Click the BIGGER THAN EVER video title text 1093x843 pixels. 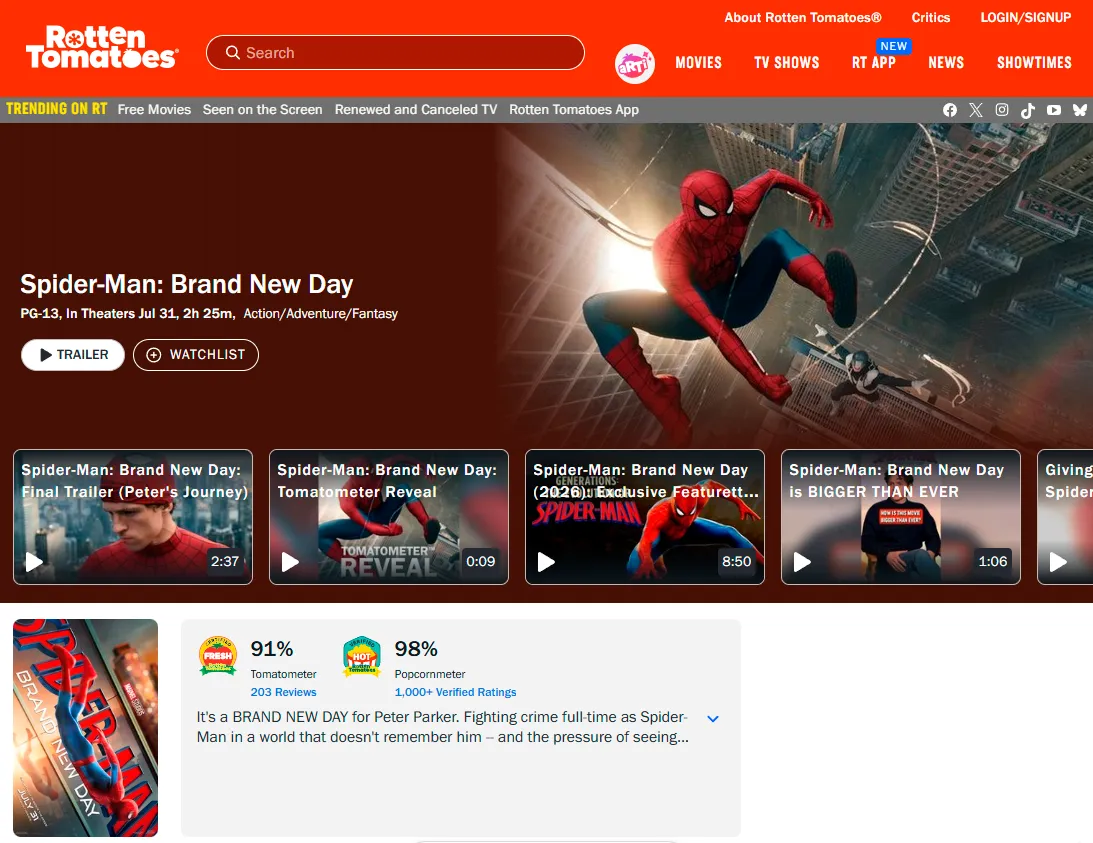896,481
